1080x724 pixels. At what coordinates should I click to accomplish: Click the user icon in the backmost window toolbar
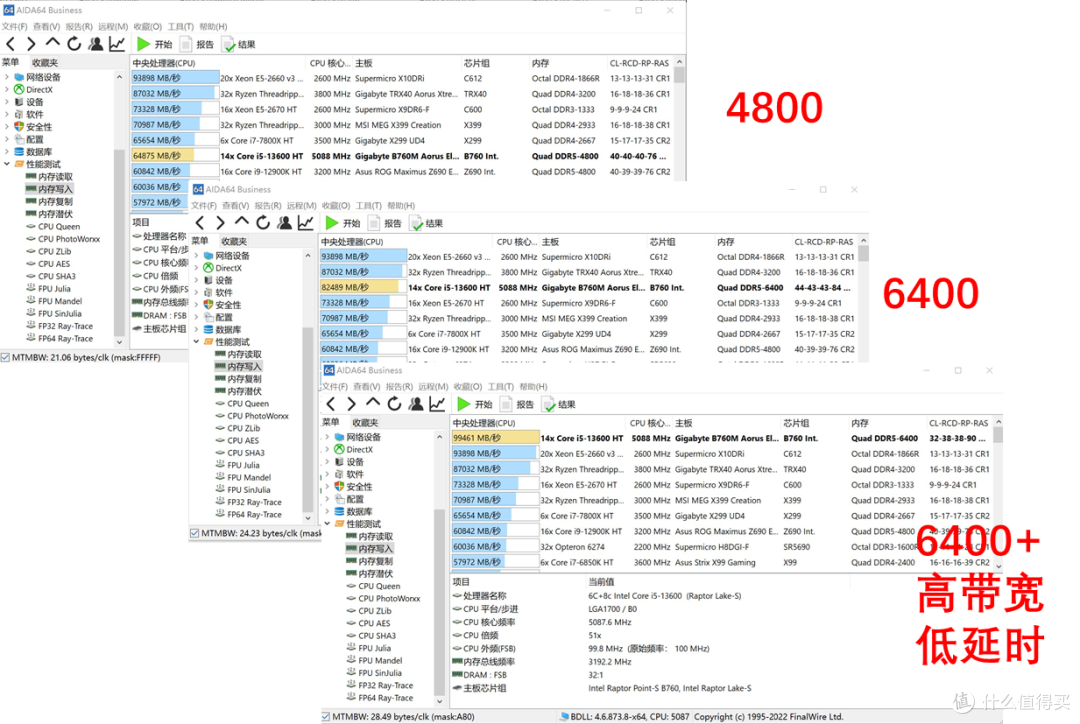pyautogui.click(x=96, y=44)
